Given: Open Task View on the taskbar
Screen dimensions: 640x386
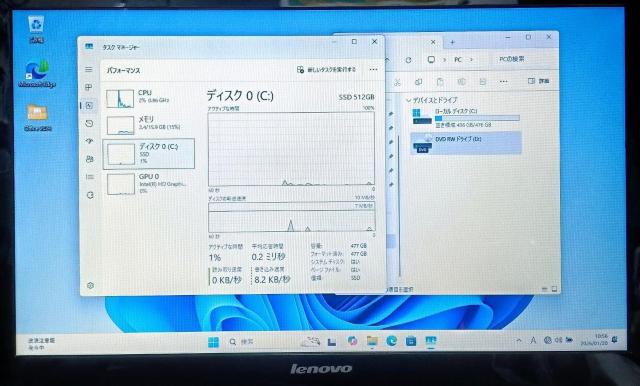Looking at the screenshot, I should tap(332, 342).
